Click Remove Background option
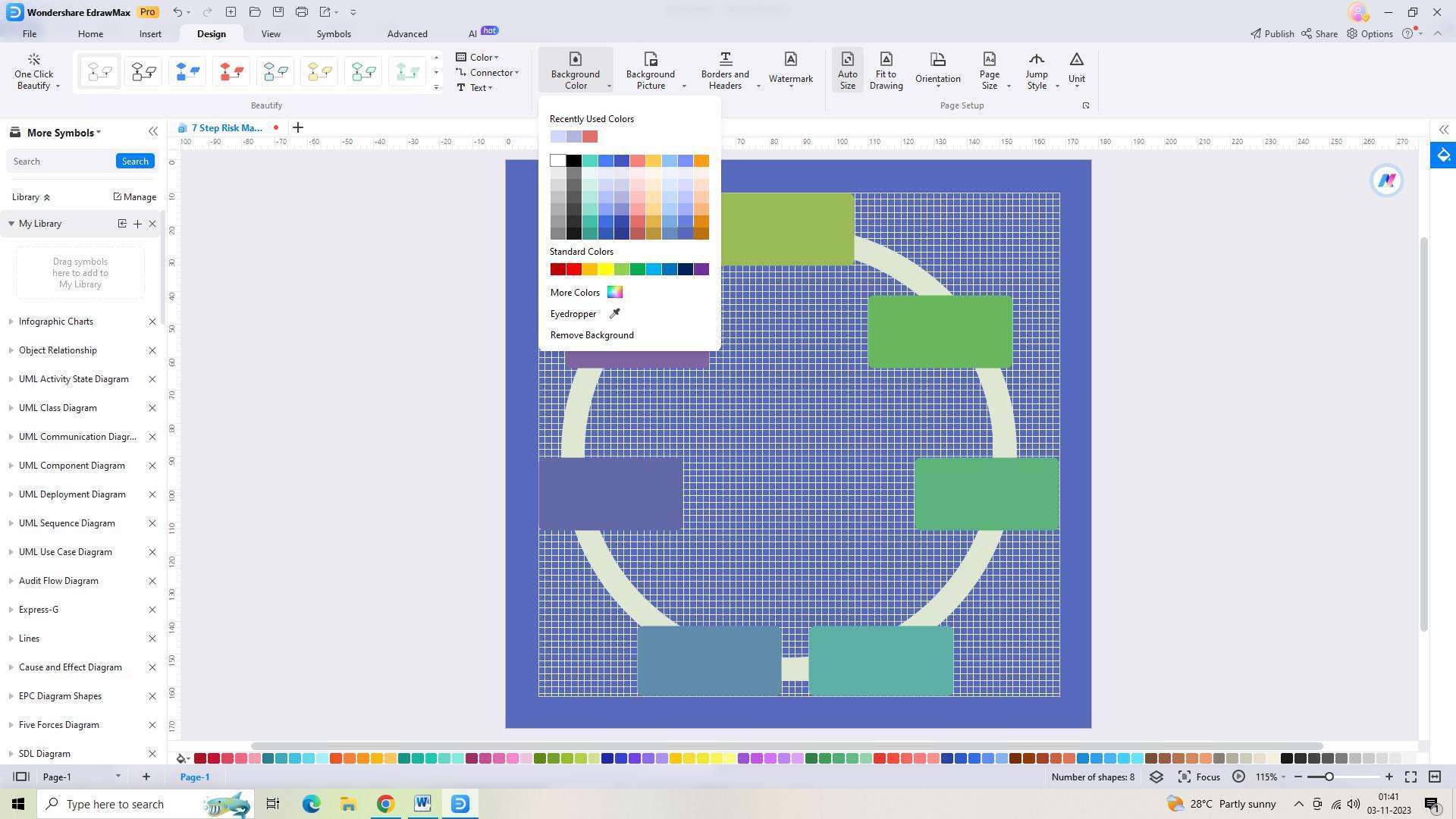Image resolution: width=1456 pixels, height=819 pixels. click(592, 335)
